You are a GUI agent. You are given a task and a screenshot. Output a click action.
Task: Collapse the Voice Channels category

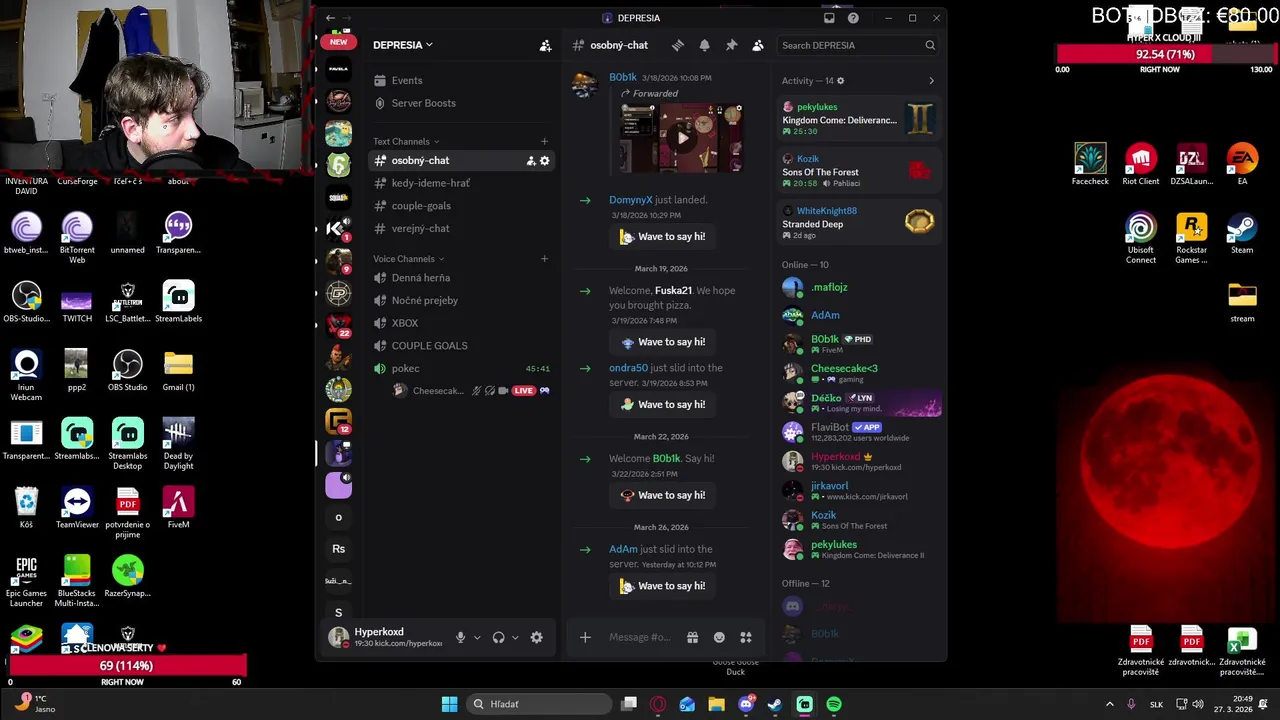tap(409, 259)
